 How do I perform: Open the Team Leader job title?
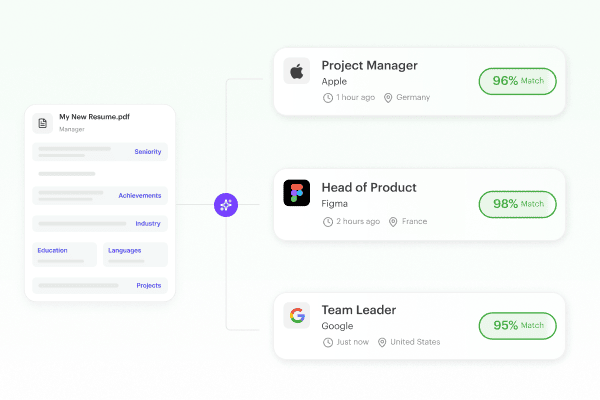click(x=359, y=310)
